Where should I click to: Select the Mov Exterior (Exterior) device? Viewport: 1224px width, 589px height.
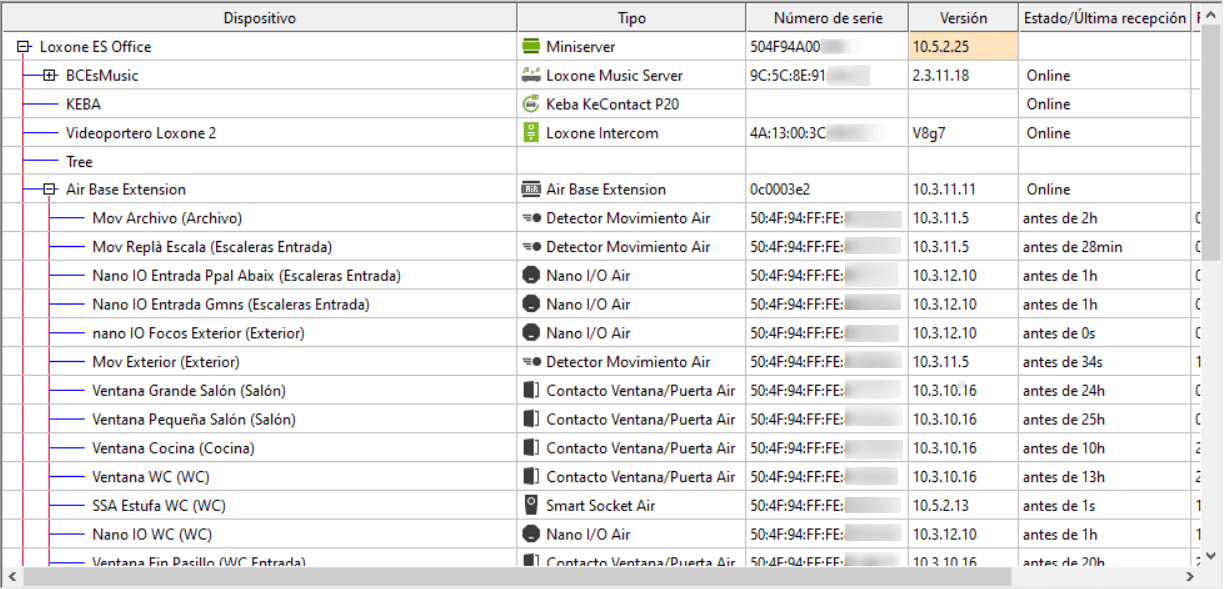pos(166,362)
